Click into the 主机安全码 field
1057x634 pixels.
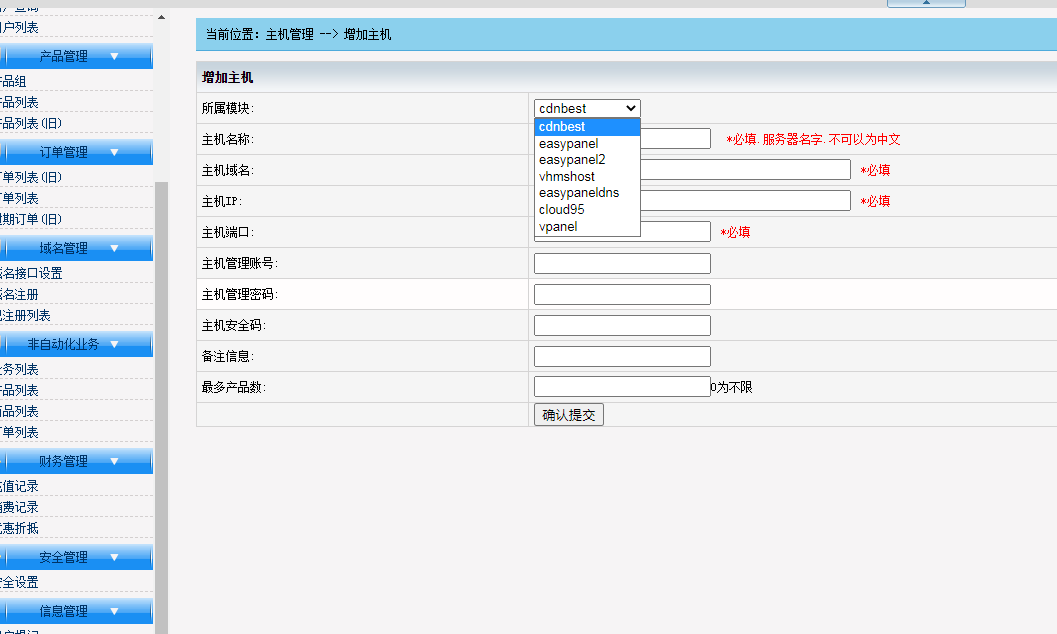(622, 326)
